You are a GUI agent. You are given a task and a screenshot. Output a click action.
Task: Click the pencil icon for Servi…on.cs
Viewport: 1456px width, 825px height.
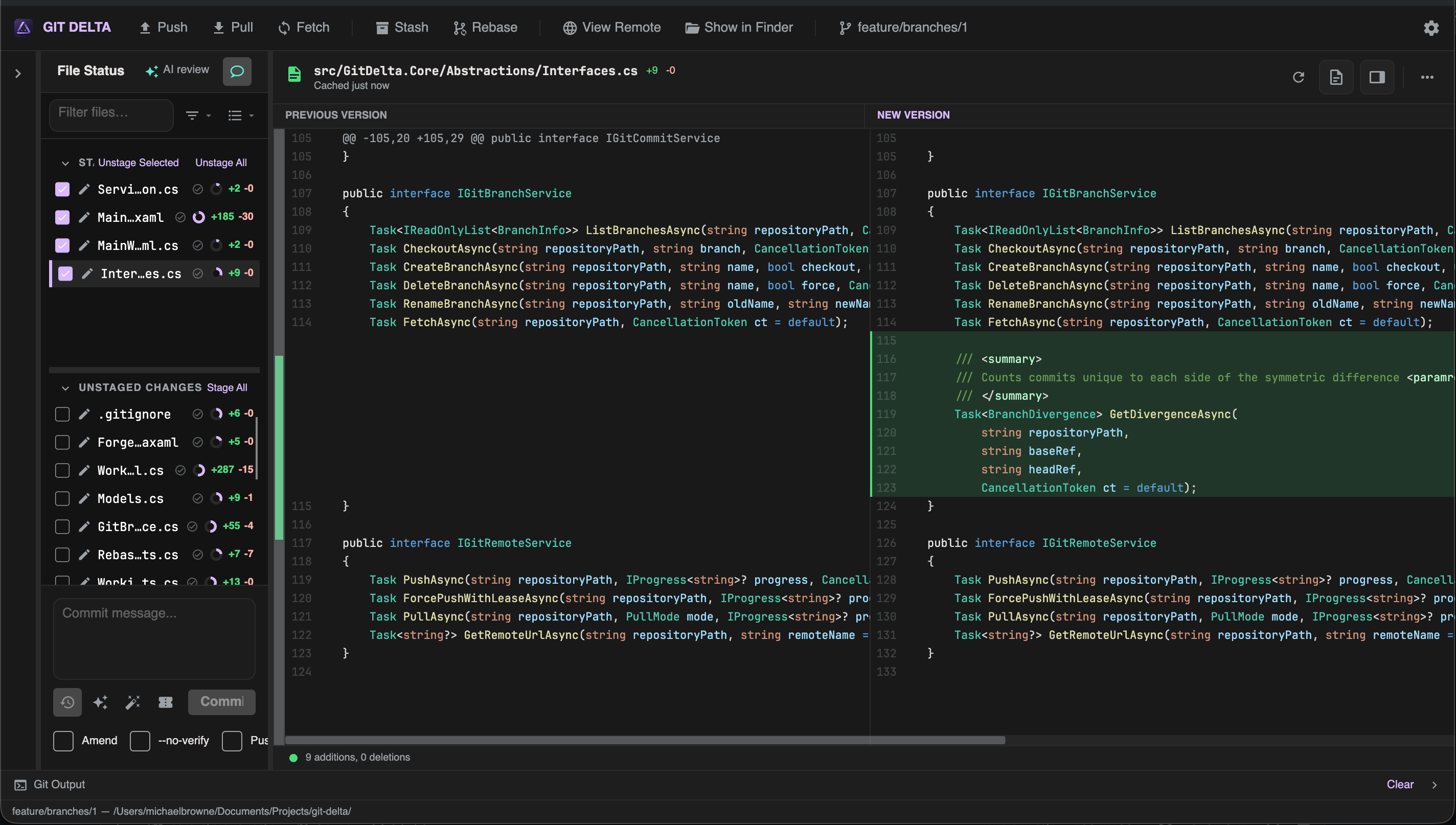pyautogui.click(x=84, y=189)
